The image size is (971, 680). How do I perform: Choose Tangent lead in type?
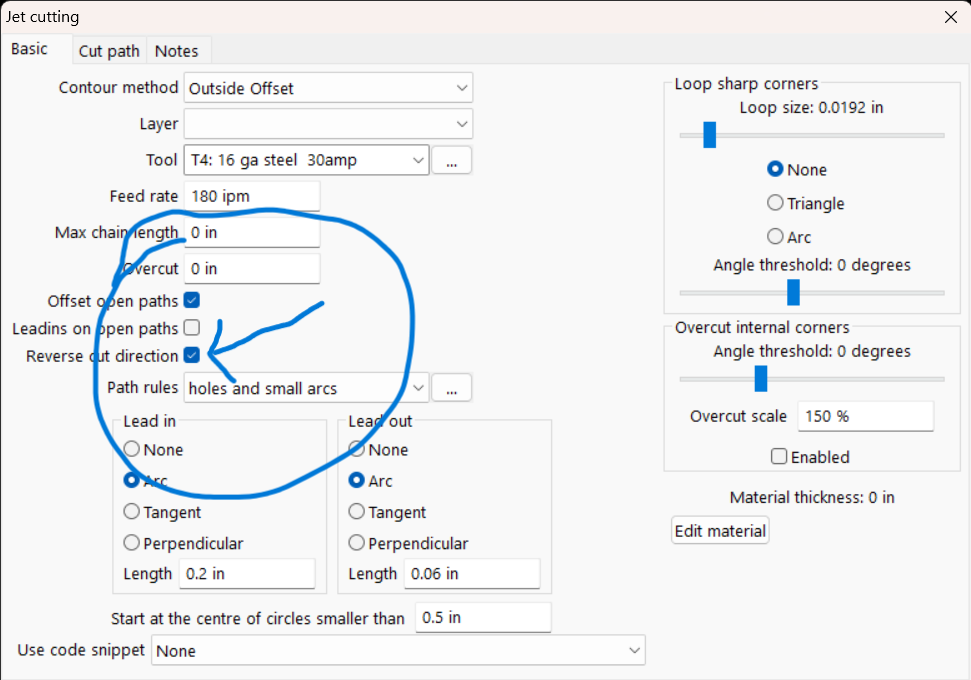point(131,512)
